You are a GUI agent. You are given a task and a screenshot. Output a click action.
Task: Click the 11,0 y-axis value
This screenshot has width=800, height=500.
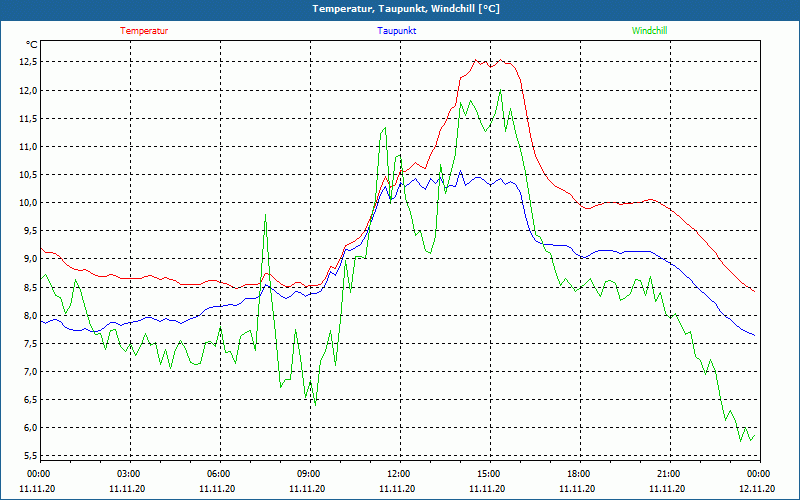click(29, 146)
